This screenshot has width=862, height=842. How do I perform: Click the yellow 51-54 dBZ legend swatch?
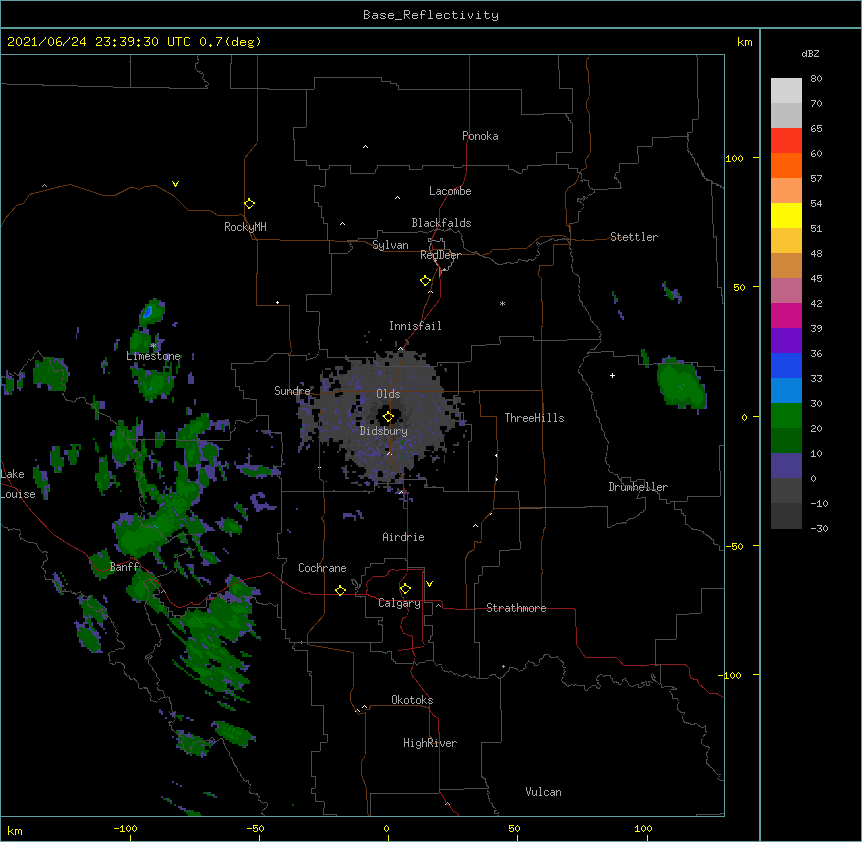(786, 215)
